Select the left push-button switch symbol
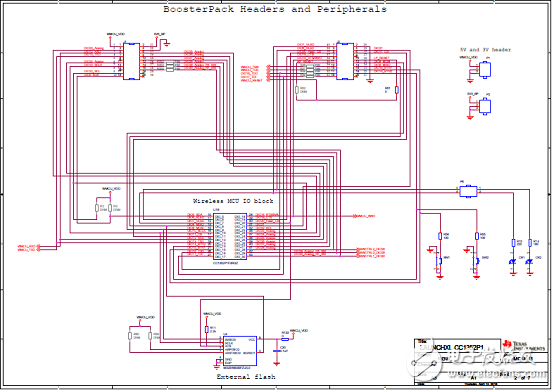 tap(439, 261)
